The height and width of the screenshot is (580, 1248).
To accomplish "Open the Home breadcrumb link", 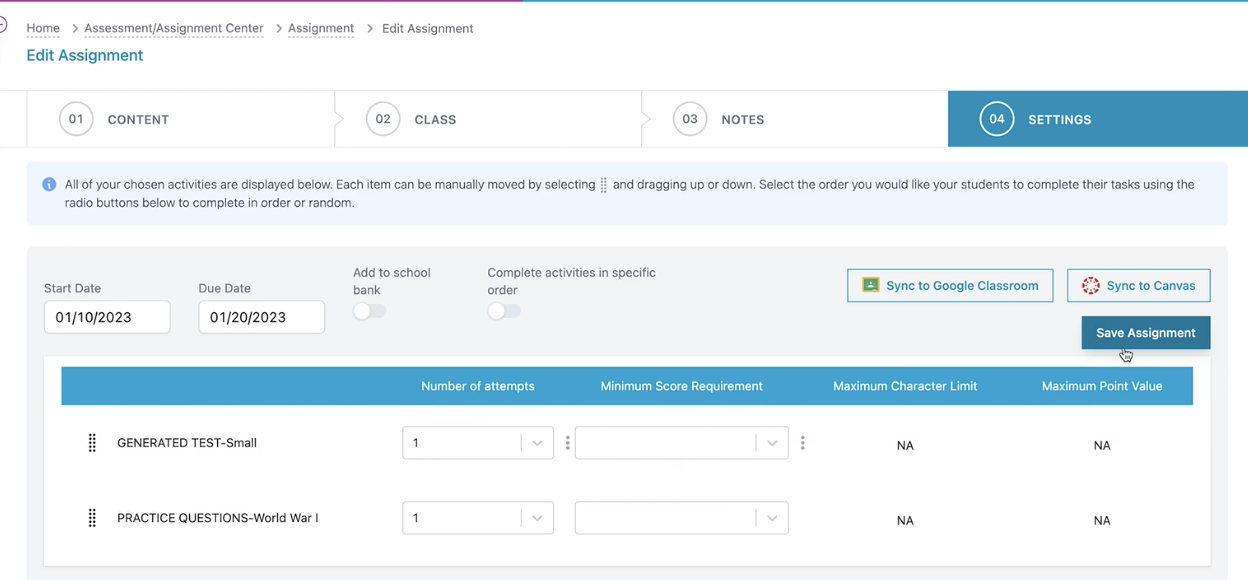I will coord(43,28).
